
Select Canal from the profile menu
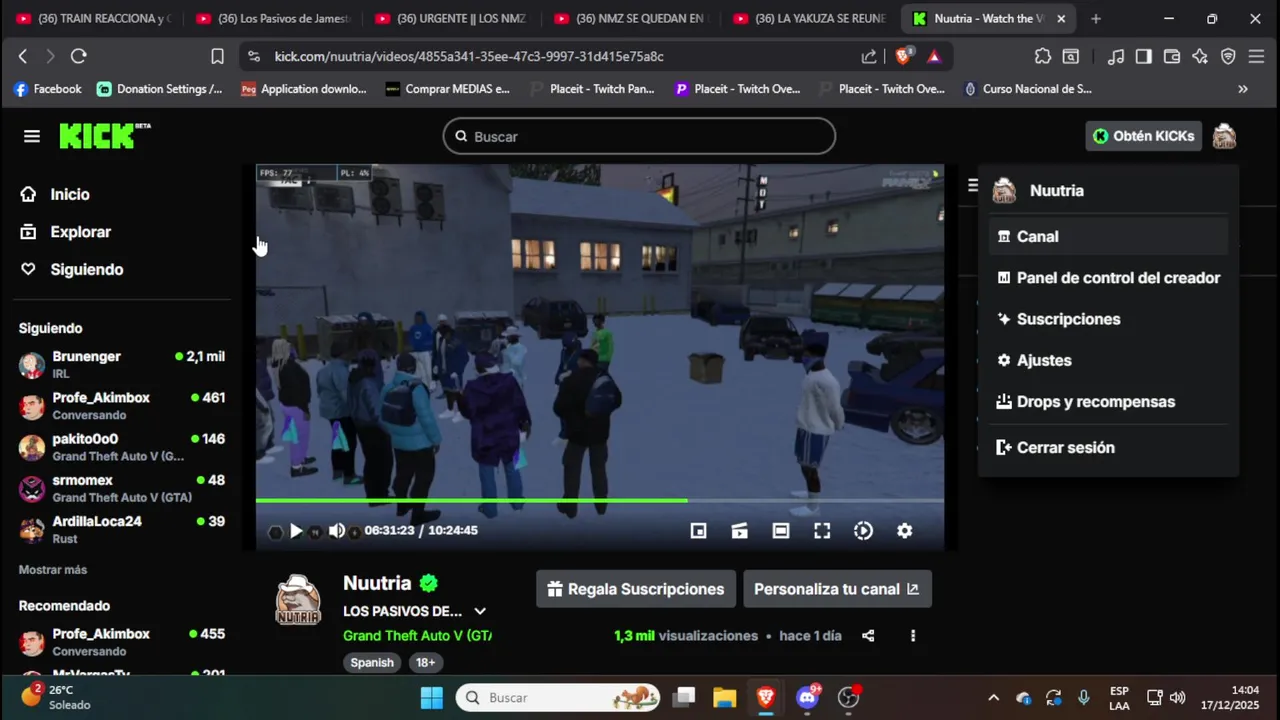pos(1108,236)
